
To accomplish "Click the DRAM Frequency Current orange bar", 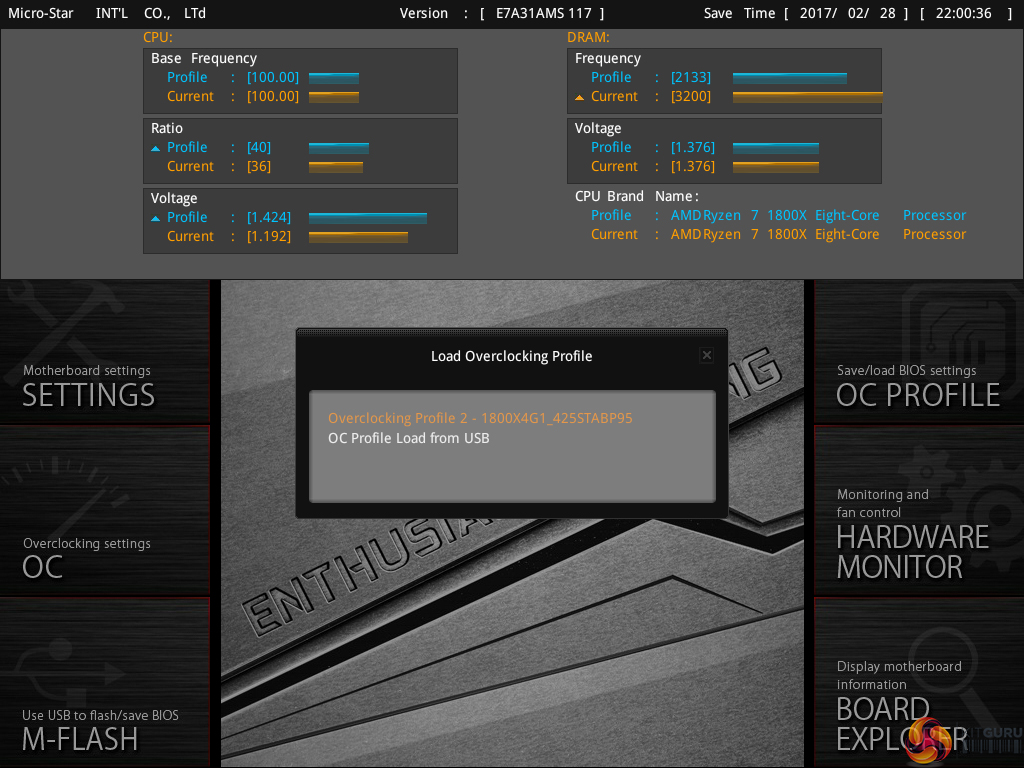I will (808, 97).
